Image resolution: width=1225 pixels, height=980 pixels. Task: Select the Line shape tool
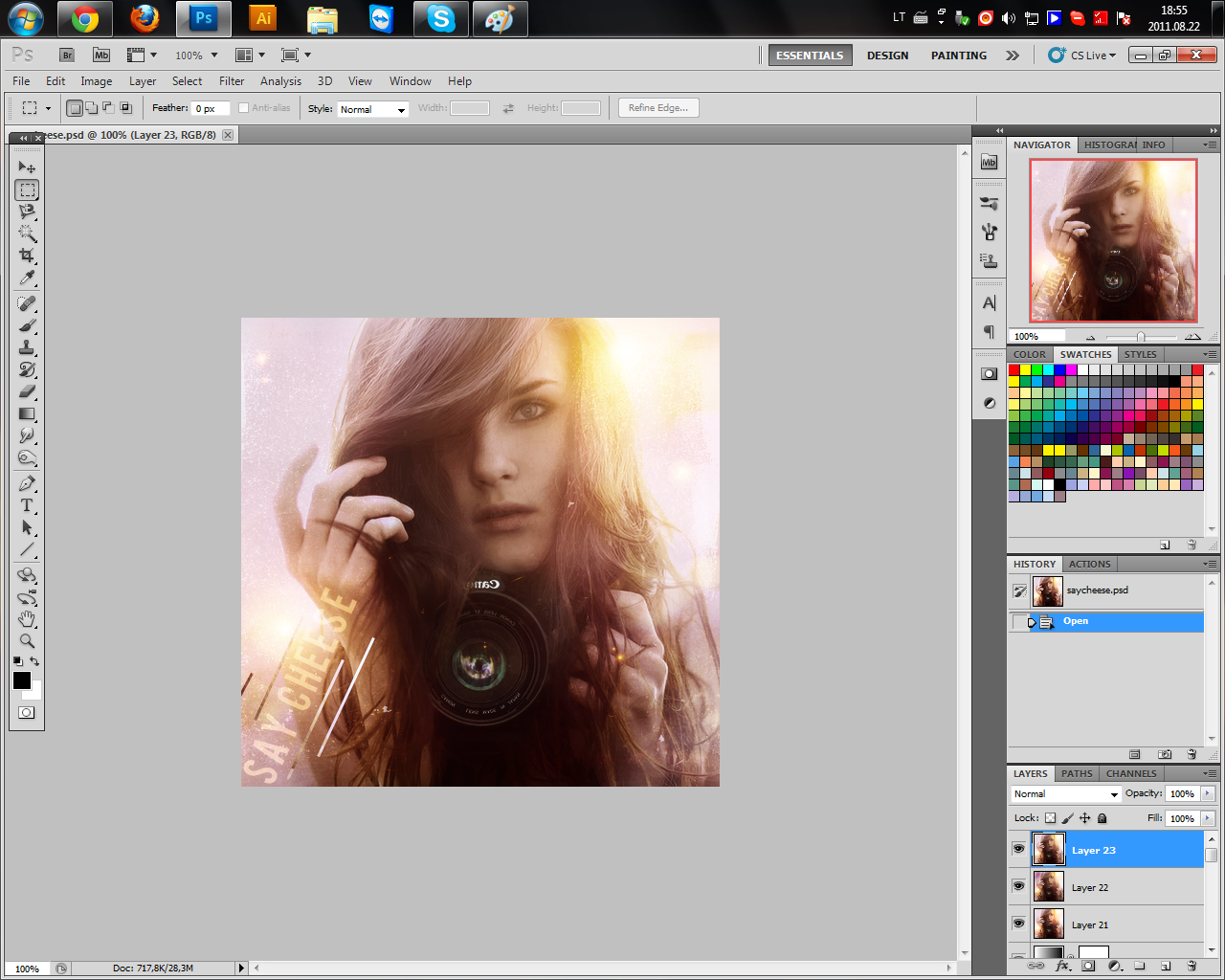[27, 549]
